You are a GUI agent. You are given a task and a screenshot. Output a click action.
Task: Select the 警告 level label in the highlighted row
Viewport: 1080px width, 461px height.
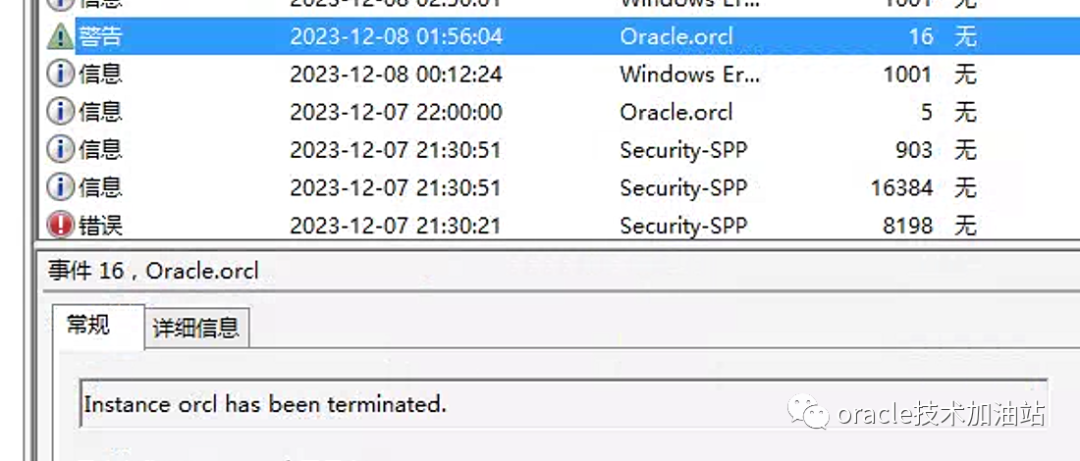[x=100, y=37]
